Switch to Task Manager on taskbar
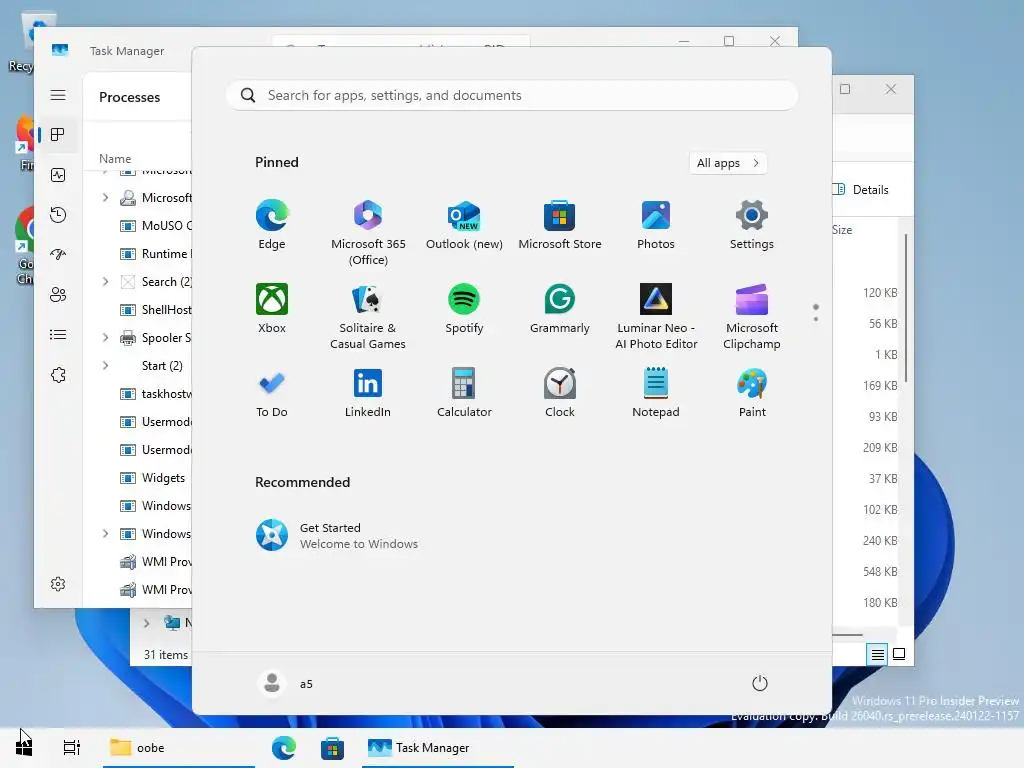The height and width of the screenshot is (768, 1024). pos(438,748)
